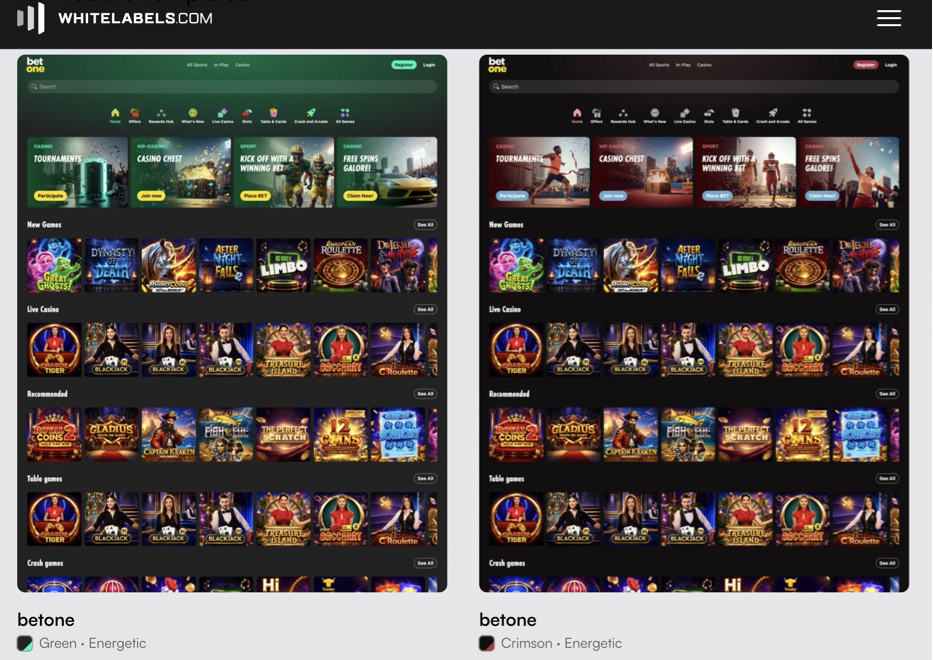Open Gladius game in Green Recommended row
This screenshot has width=933, height=660.
pos(111,434)
